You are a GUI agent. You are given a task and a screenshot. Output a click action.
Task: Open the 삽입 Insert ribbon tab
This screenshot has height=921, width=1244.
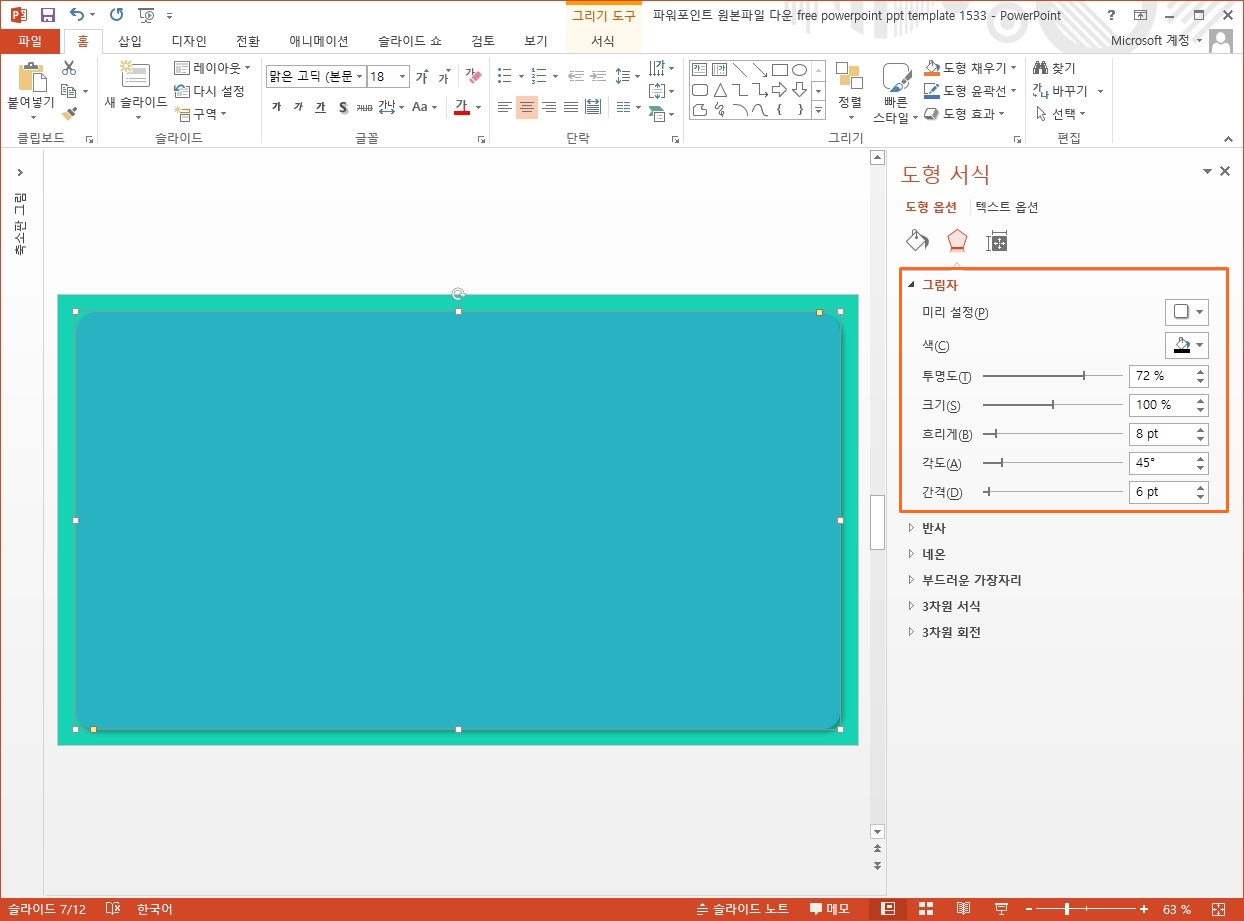(130, 41)
